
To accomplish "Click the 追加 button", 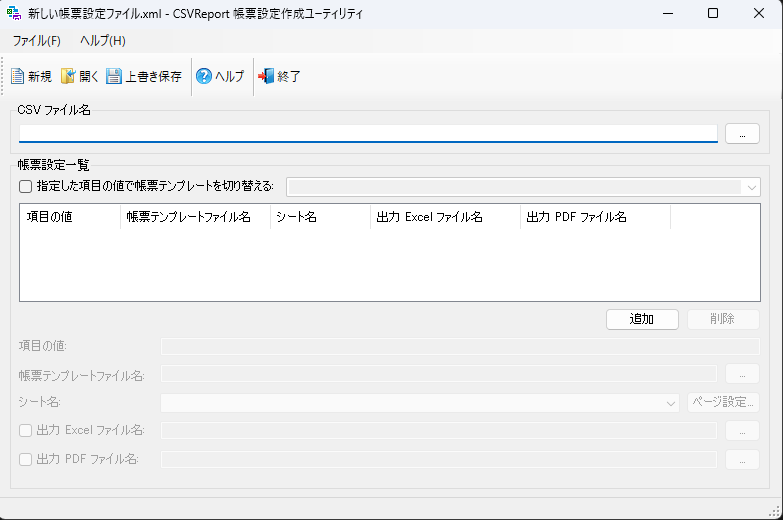I will (x=642, y=319).
